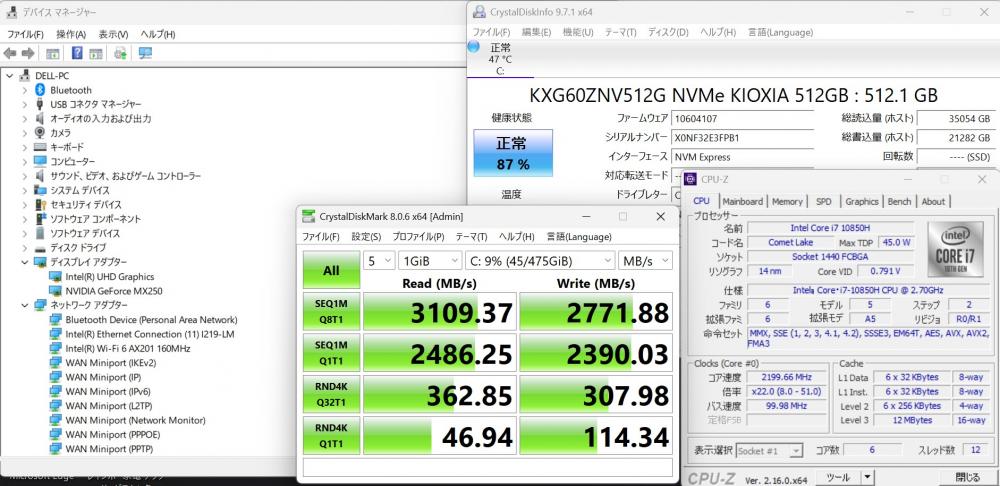Click the CPU-Z title bar chip icon
The height and width of the screenshot is (486, 1000).
tap(690, 179)
